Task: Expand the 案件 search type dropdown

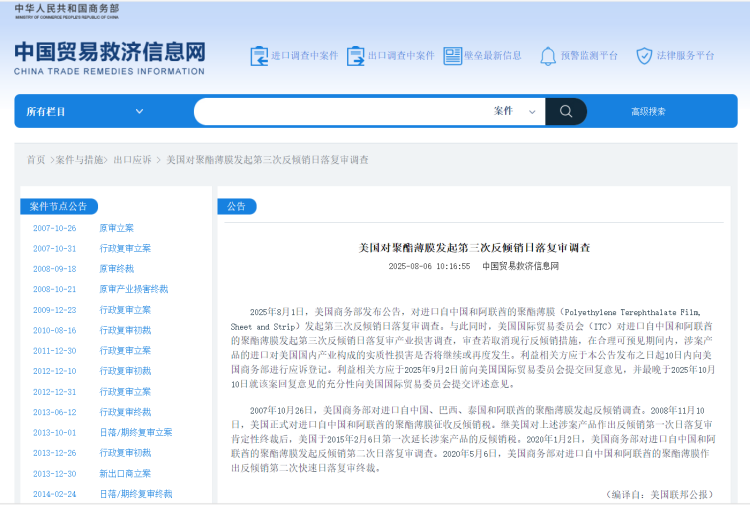Action: [515, 111]
